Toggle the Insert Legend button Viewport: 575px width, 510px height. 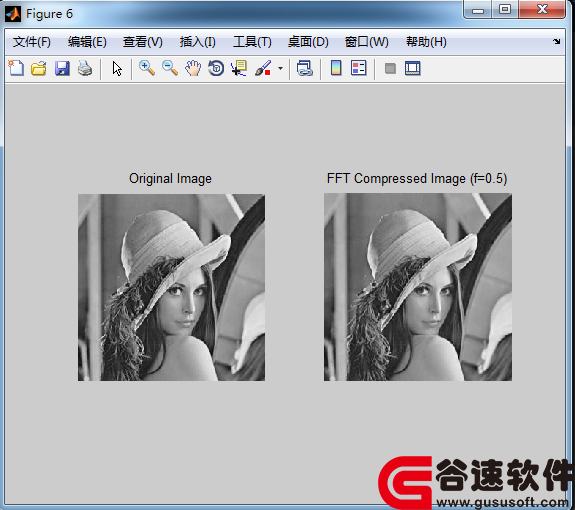(359, 68)
